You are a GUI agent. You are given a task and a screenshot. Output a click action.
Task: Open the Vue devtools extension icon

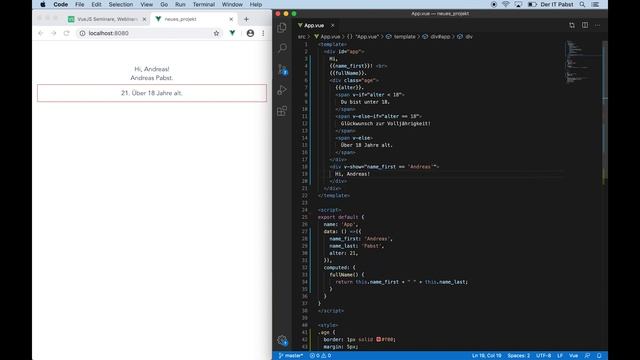click(232, 33)
